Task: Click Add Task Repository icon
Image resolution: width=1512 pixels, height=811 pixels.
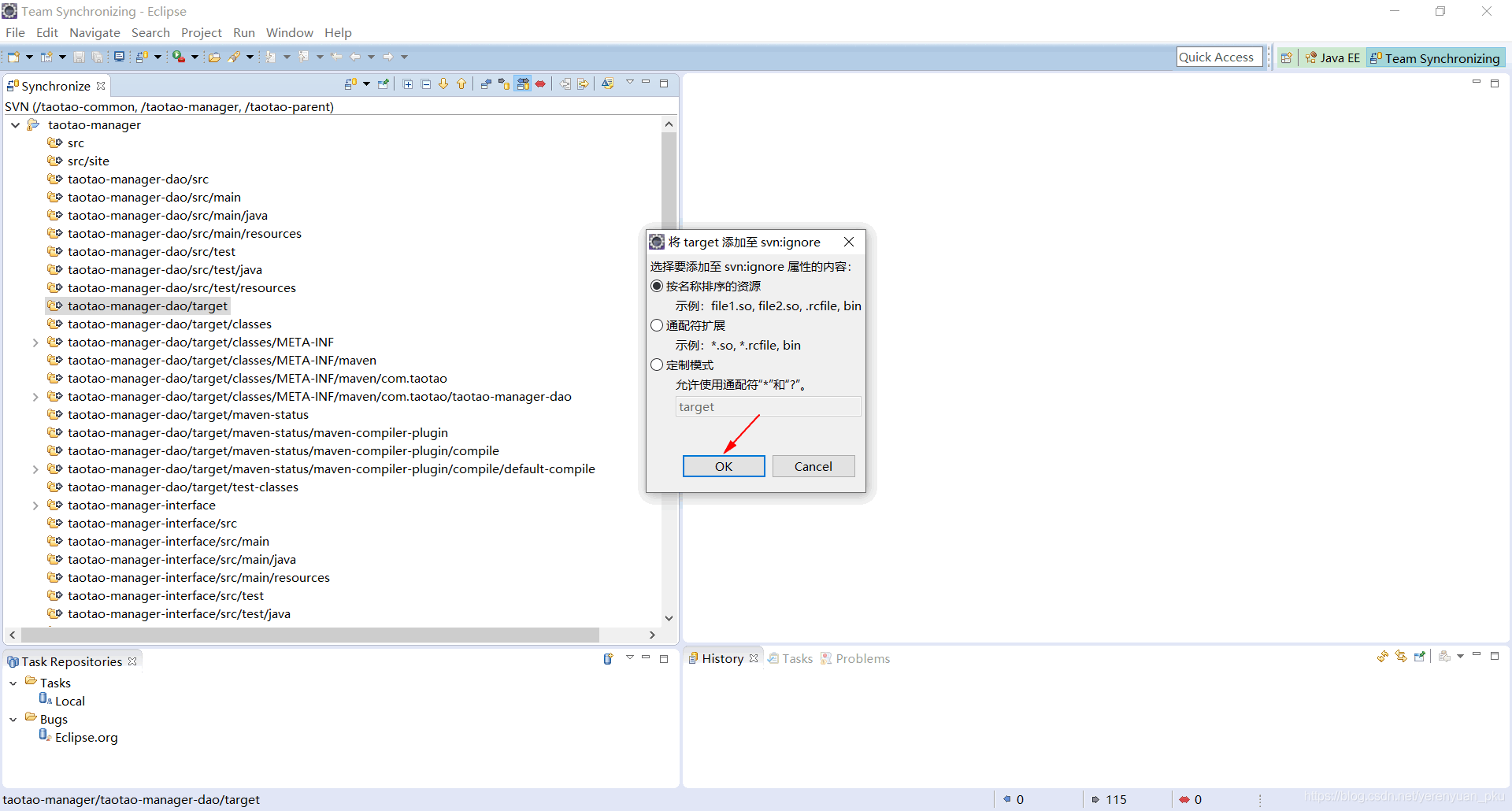Action: pyautogui.click(x=608, y=659)
